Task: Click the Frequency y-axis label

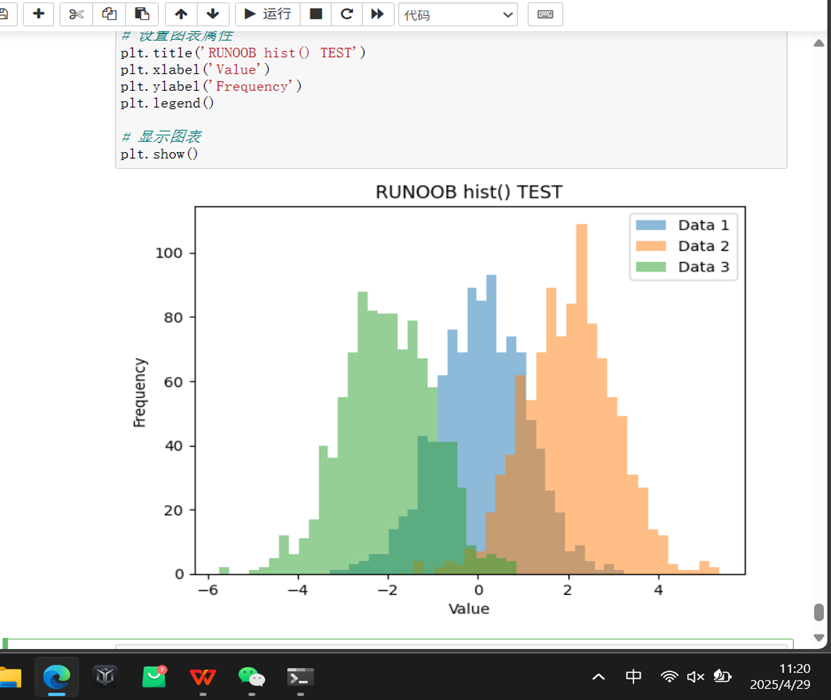Action: point(139,392)
